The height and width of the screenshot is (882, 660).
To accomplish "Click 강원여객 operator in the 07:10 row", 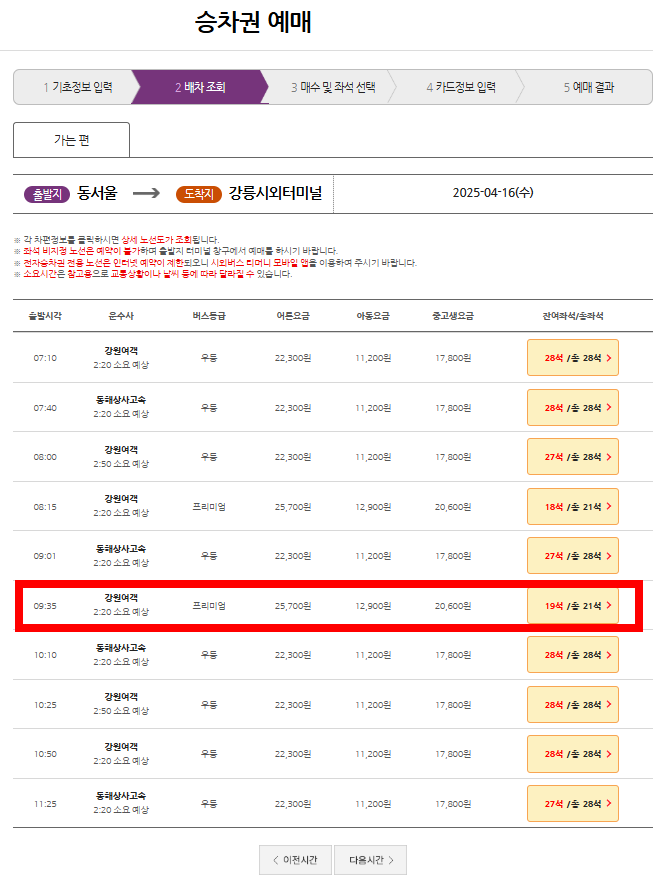I will (x=121, y=350).
